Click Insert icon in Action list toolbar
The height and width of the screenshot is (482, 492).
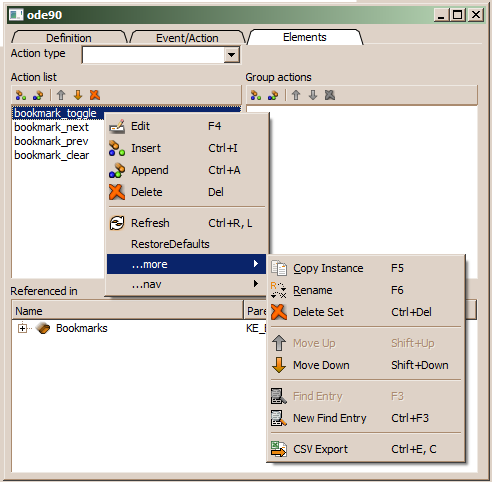pyautogui.click(x=21, y=95)
